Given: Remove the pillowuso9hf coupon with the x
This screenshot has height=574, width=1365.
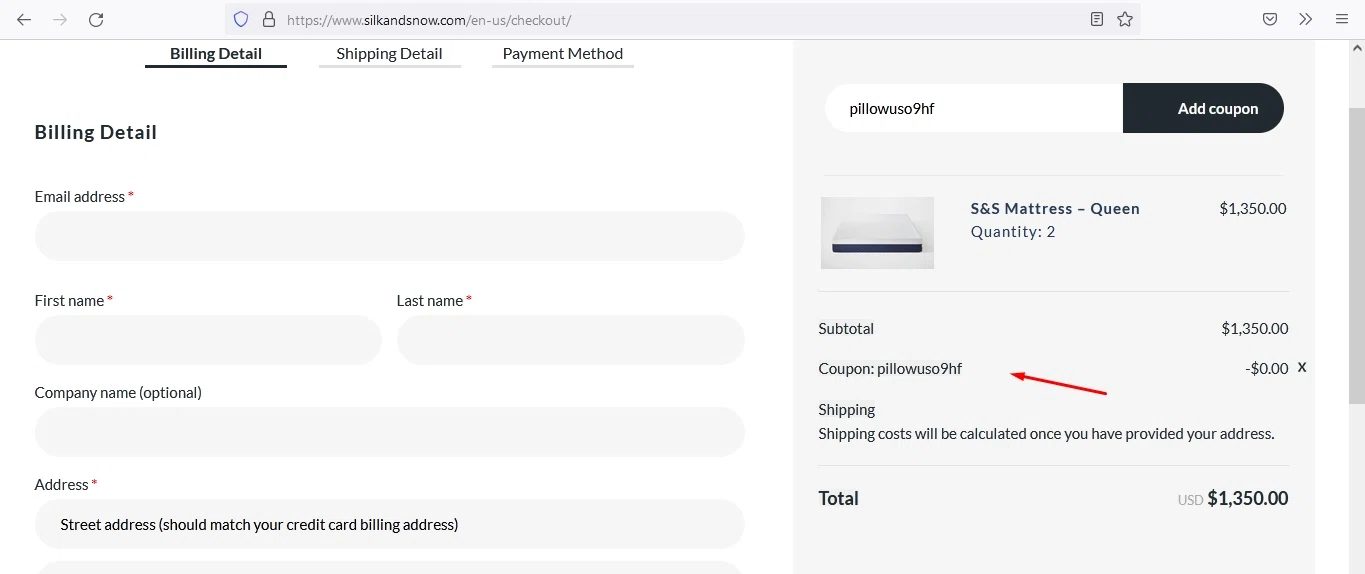Looking at the screenshot, I should pyautogui.click(x=1302, y=367).
